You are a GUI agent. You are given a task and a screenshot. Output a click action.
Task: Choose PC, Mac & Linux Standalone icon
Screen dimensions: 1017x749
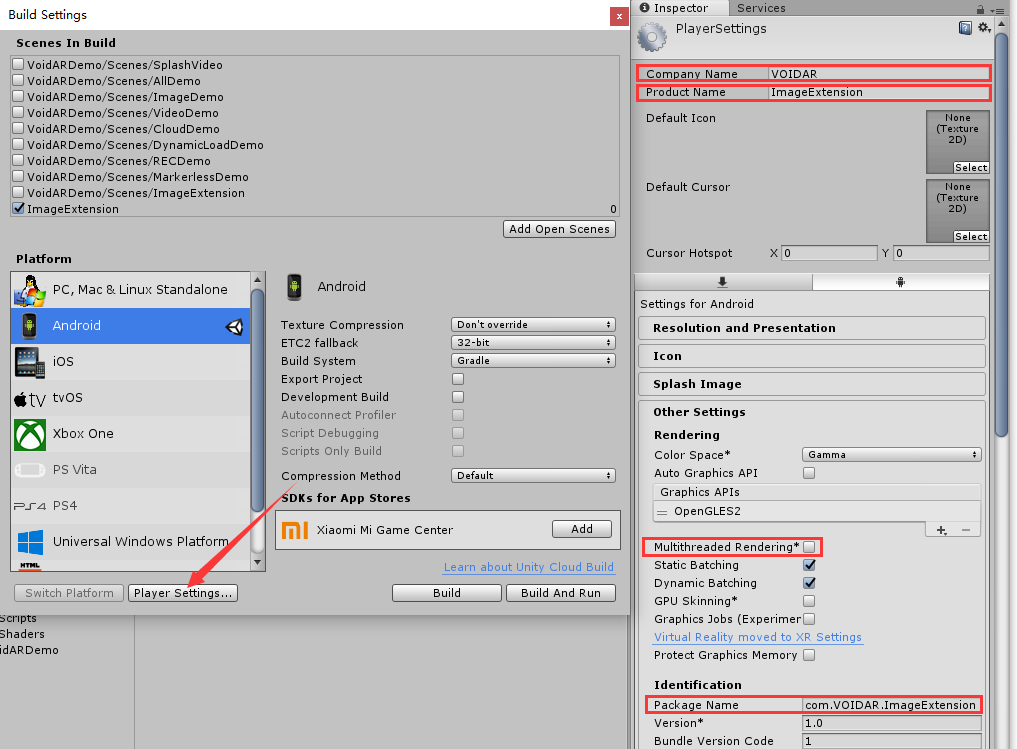[30, 290]
